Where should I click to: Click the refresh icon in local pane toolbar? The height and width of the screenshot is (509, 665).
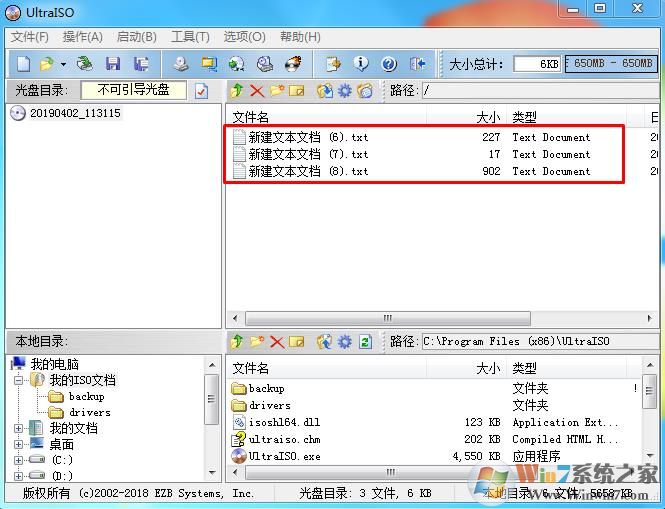click(x=365, y=342)
